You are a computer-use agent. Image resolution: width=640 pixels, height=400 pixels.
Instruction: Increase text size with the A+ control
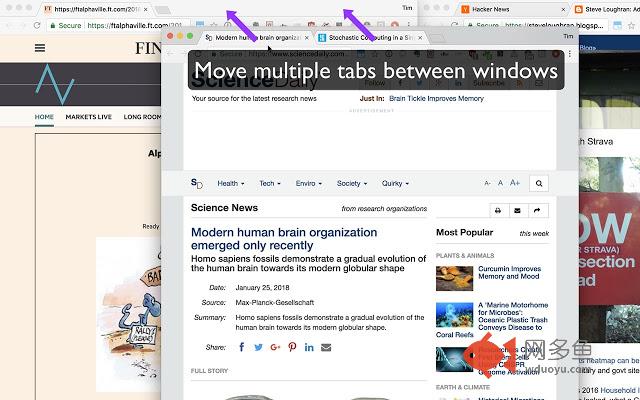pos(515,183)
